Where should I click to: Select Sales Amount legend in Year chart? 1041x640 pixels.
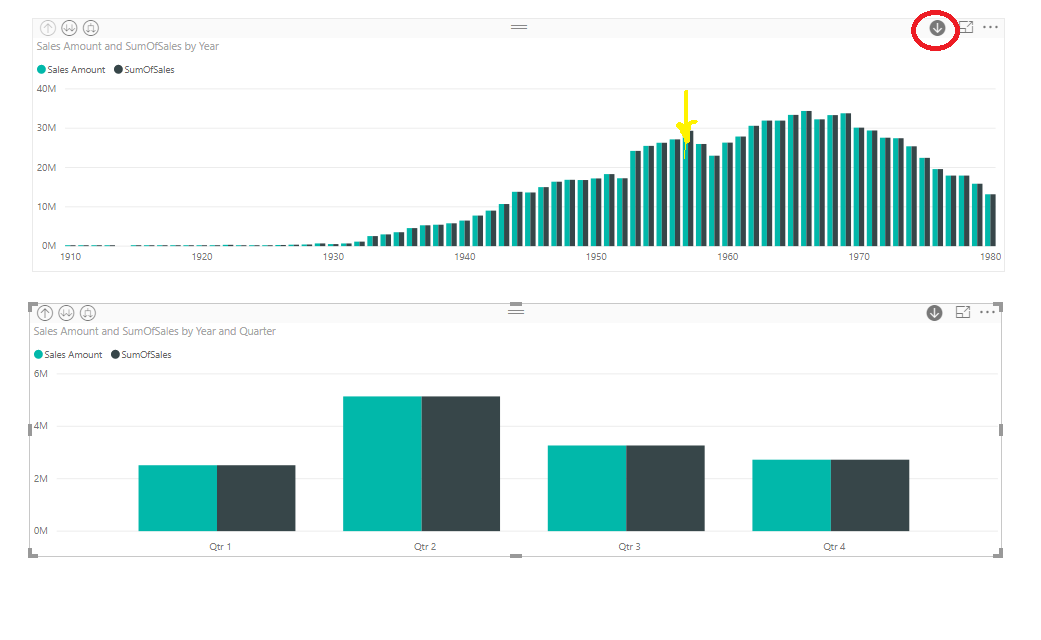coord(71,70)
